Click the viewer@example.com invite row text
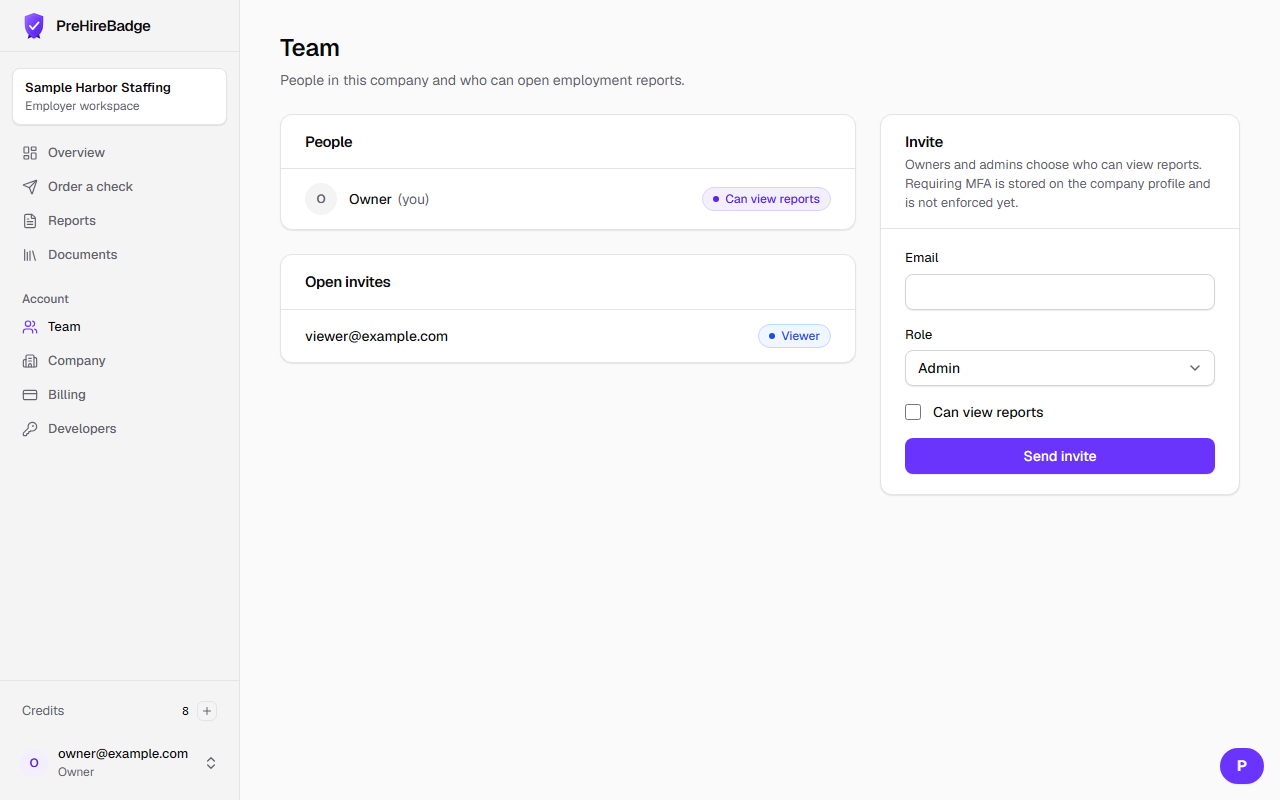 tap(377, 336)
